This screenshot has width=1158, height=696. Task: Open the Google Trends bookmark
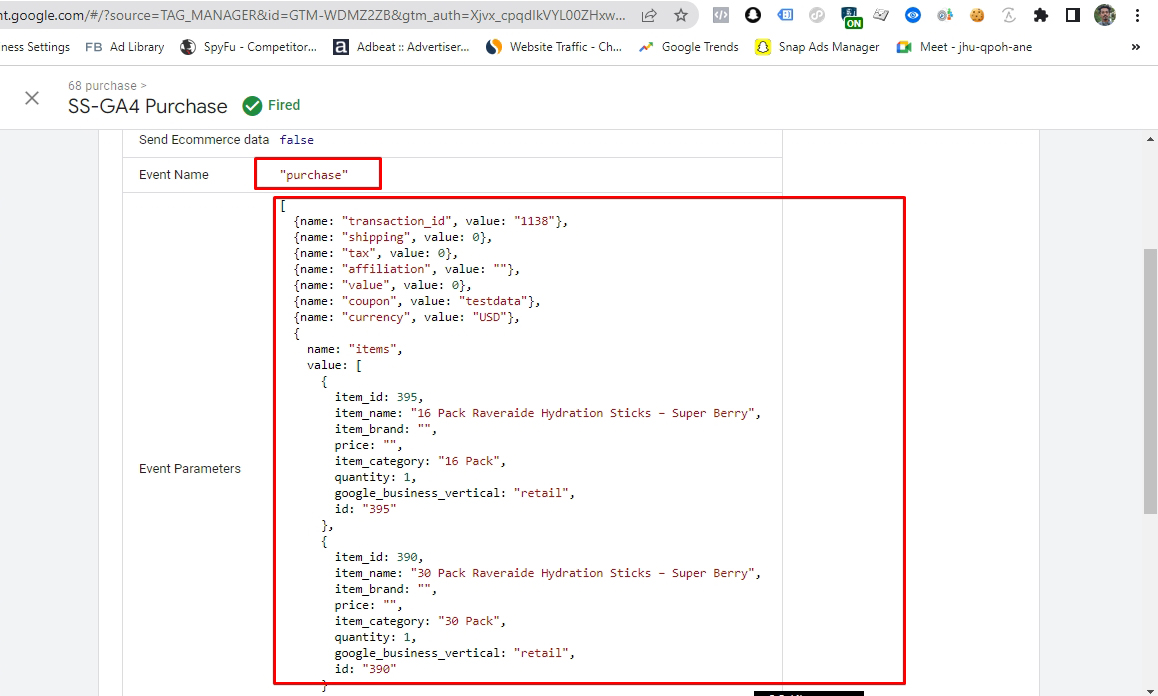coord(689,47)
